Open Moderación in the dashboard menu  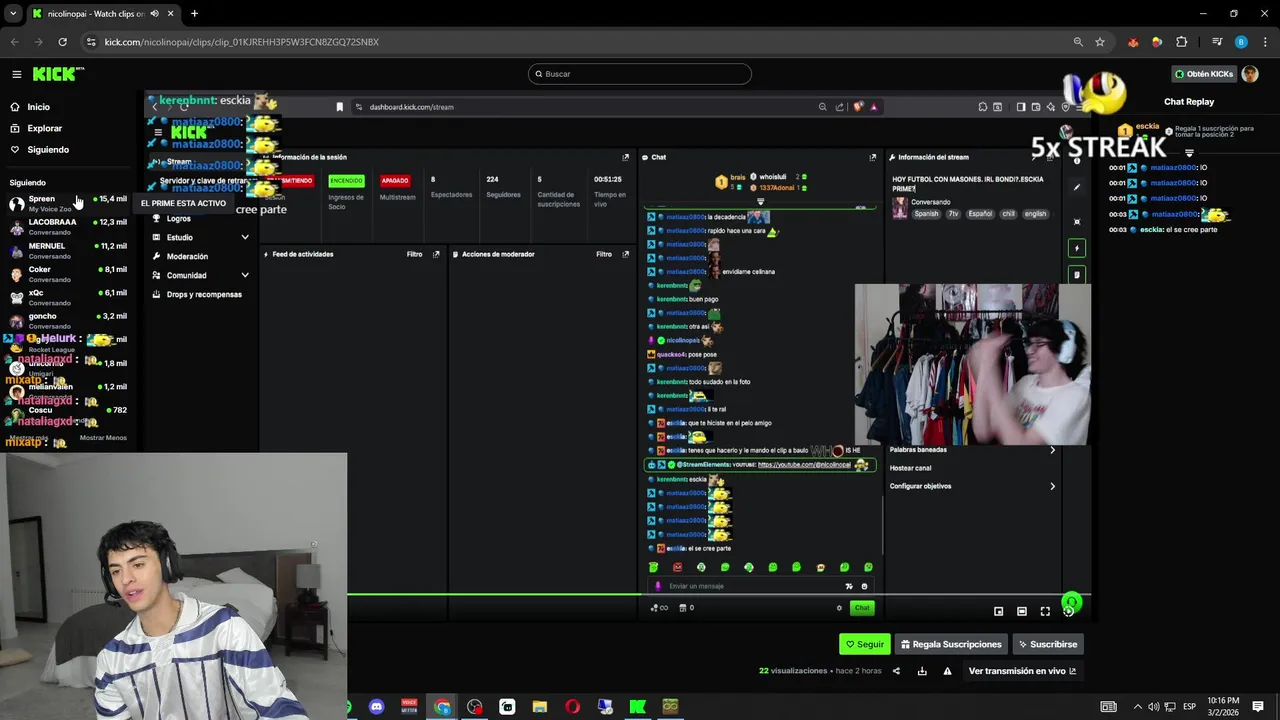(x=187, y=257)
